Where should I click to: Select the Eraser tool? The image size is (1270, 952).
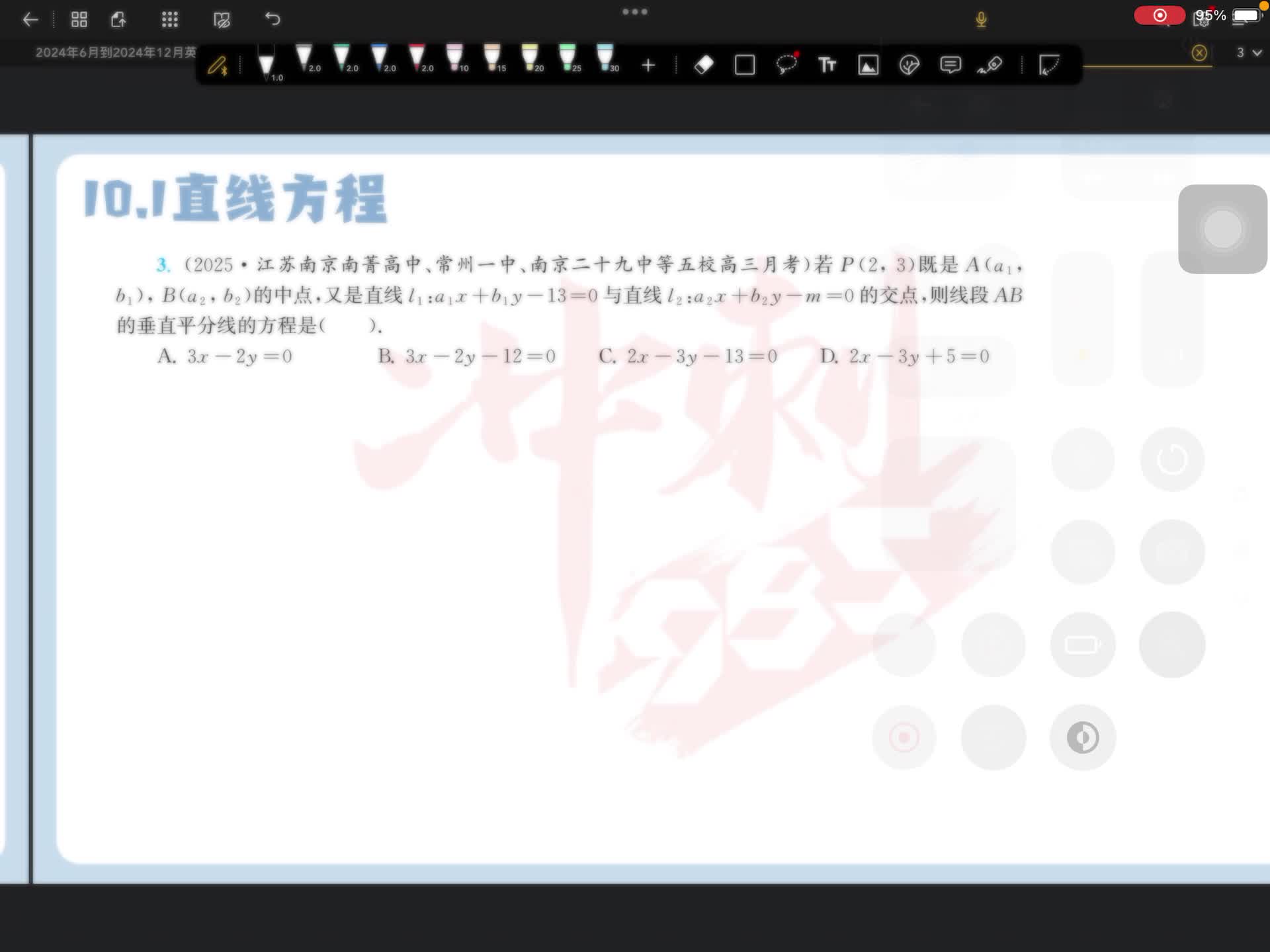[x=704, y=65]
